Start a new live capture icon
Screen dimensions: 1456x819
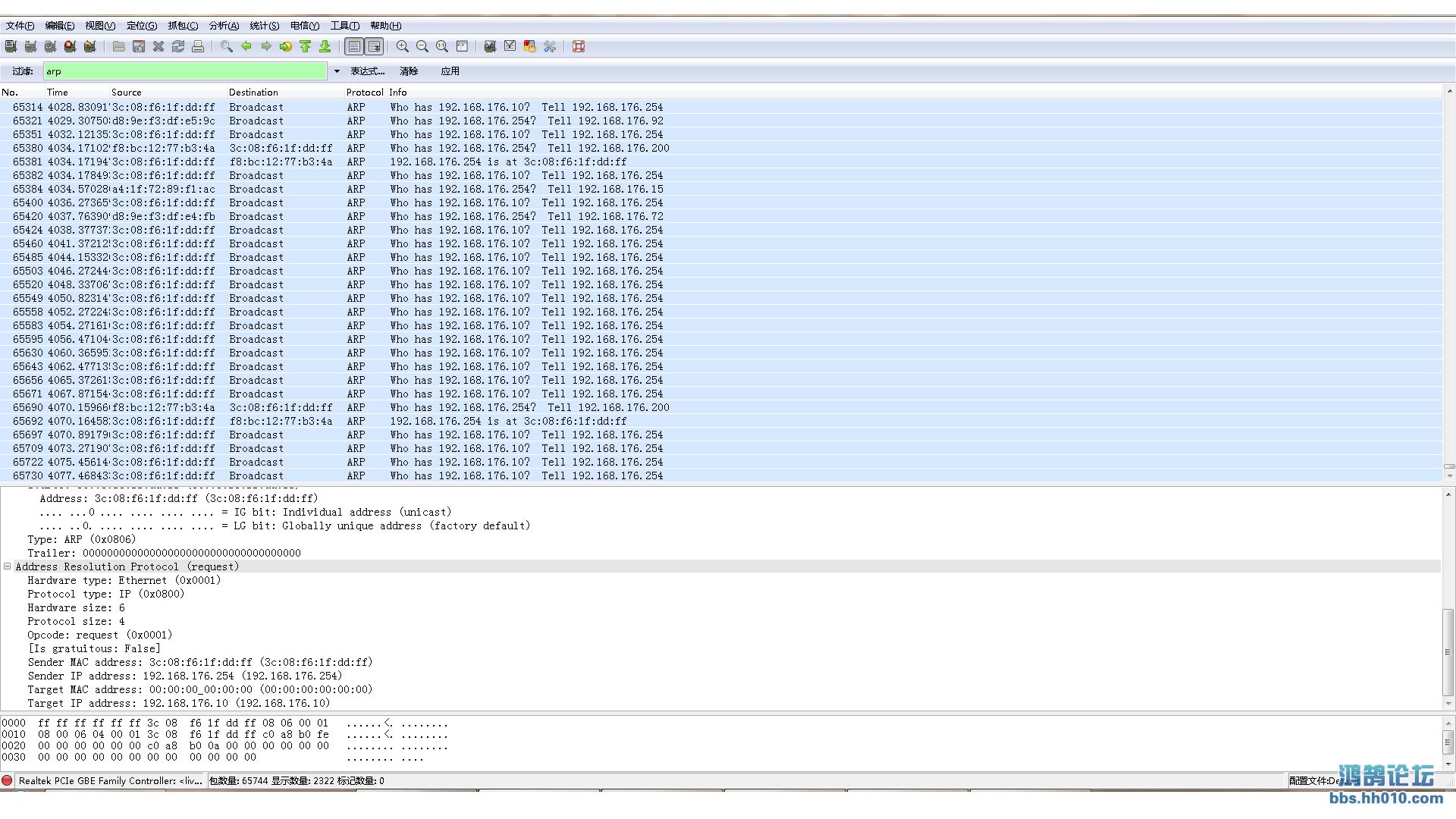[50, 46]
